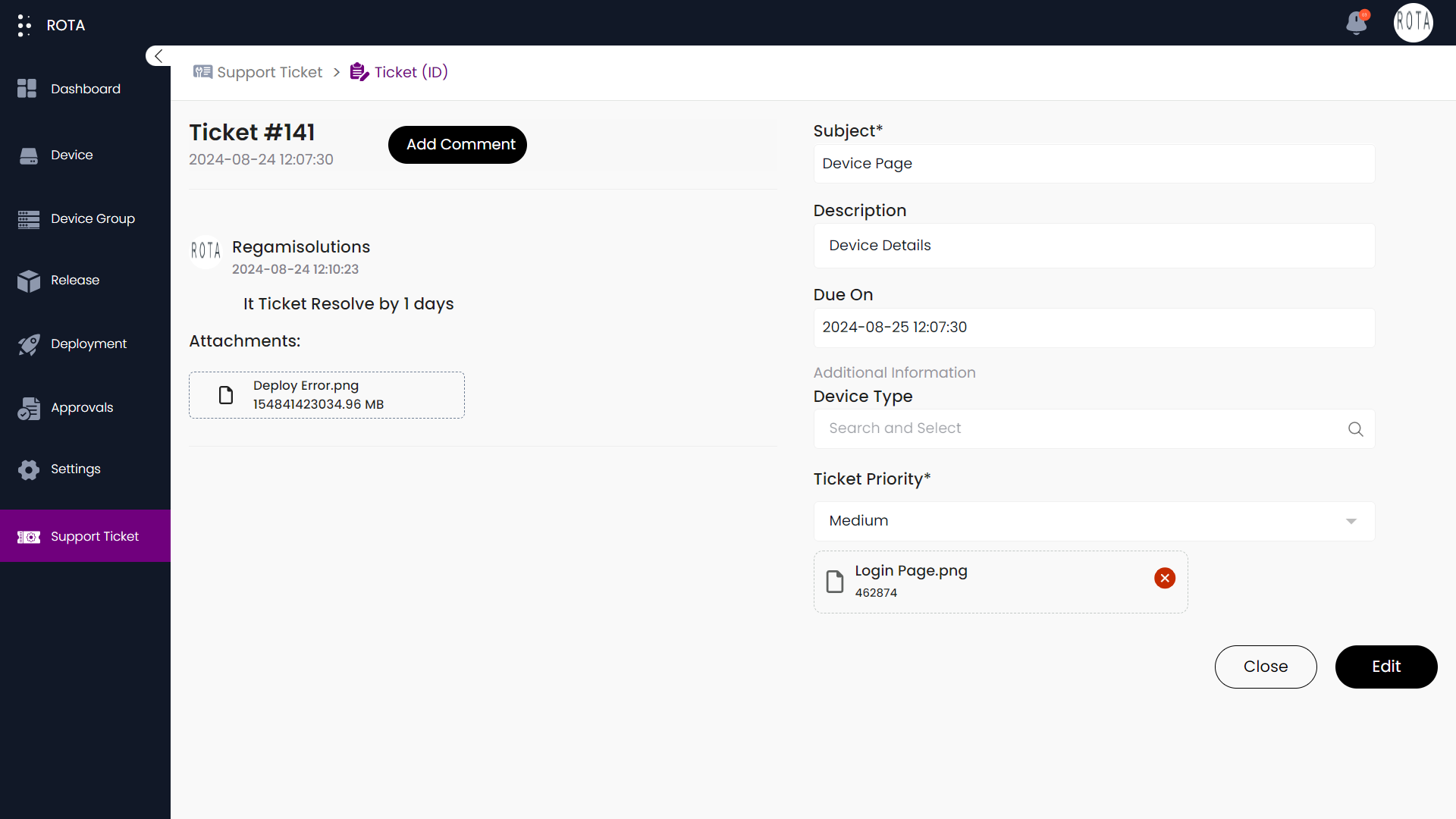Click the Close button
The width and height of the screenshot is (1456, 819).
(x=1266, y=667)
